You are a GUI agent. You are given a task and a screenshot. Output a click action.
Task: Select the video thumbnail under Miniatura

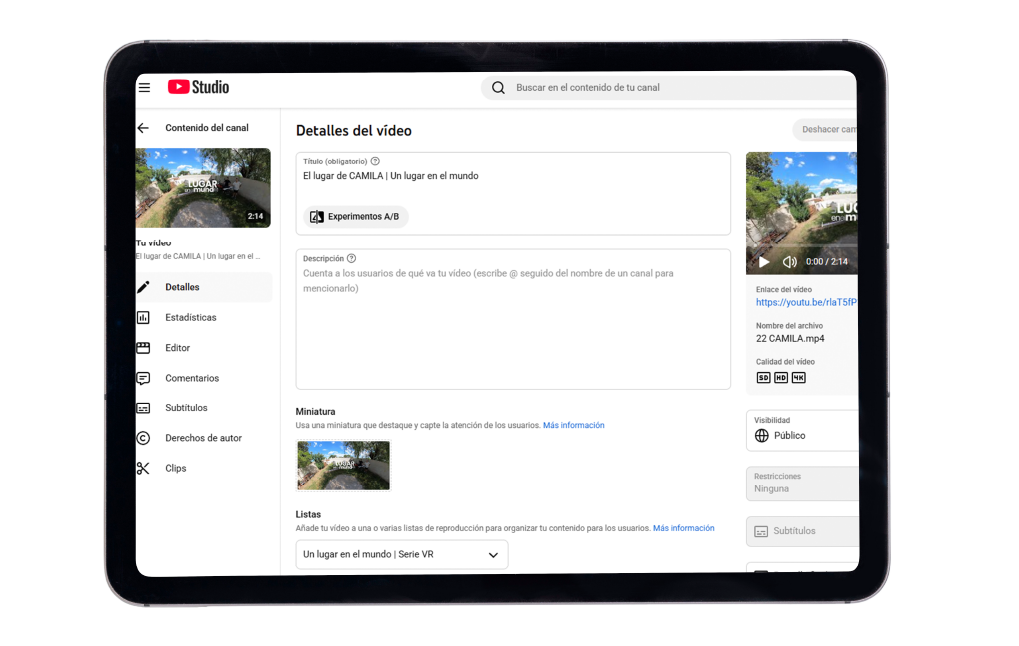343,465
